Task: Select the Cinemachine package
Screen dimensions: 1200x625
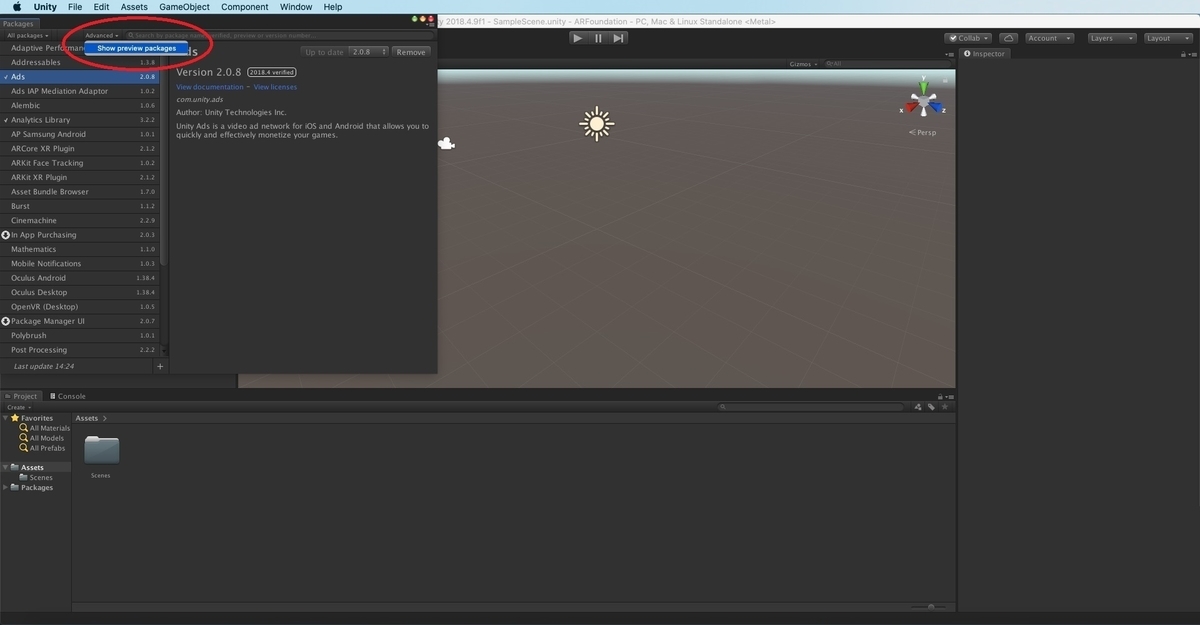Action: pos(80,220)
